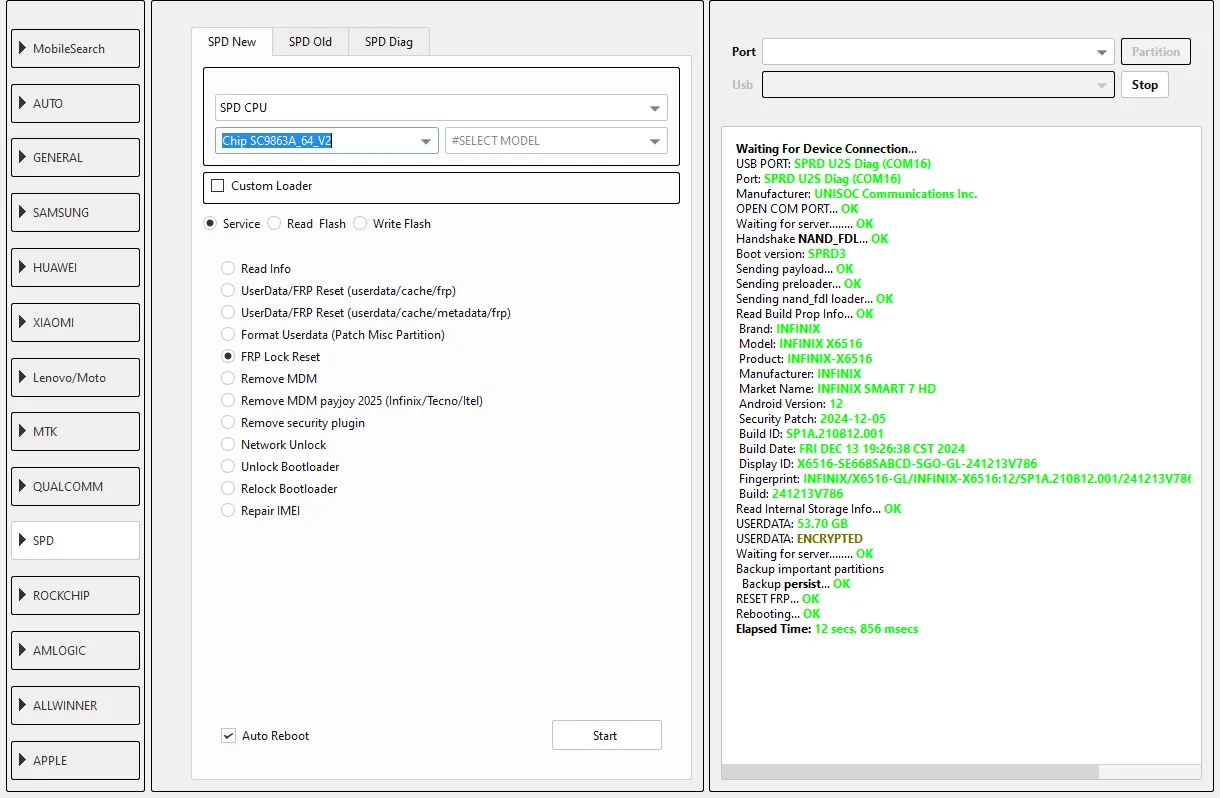Expand the SAMSUNG sidebar arrow

click(x=23, y=213)
